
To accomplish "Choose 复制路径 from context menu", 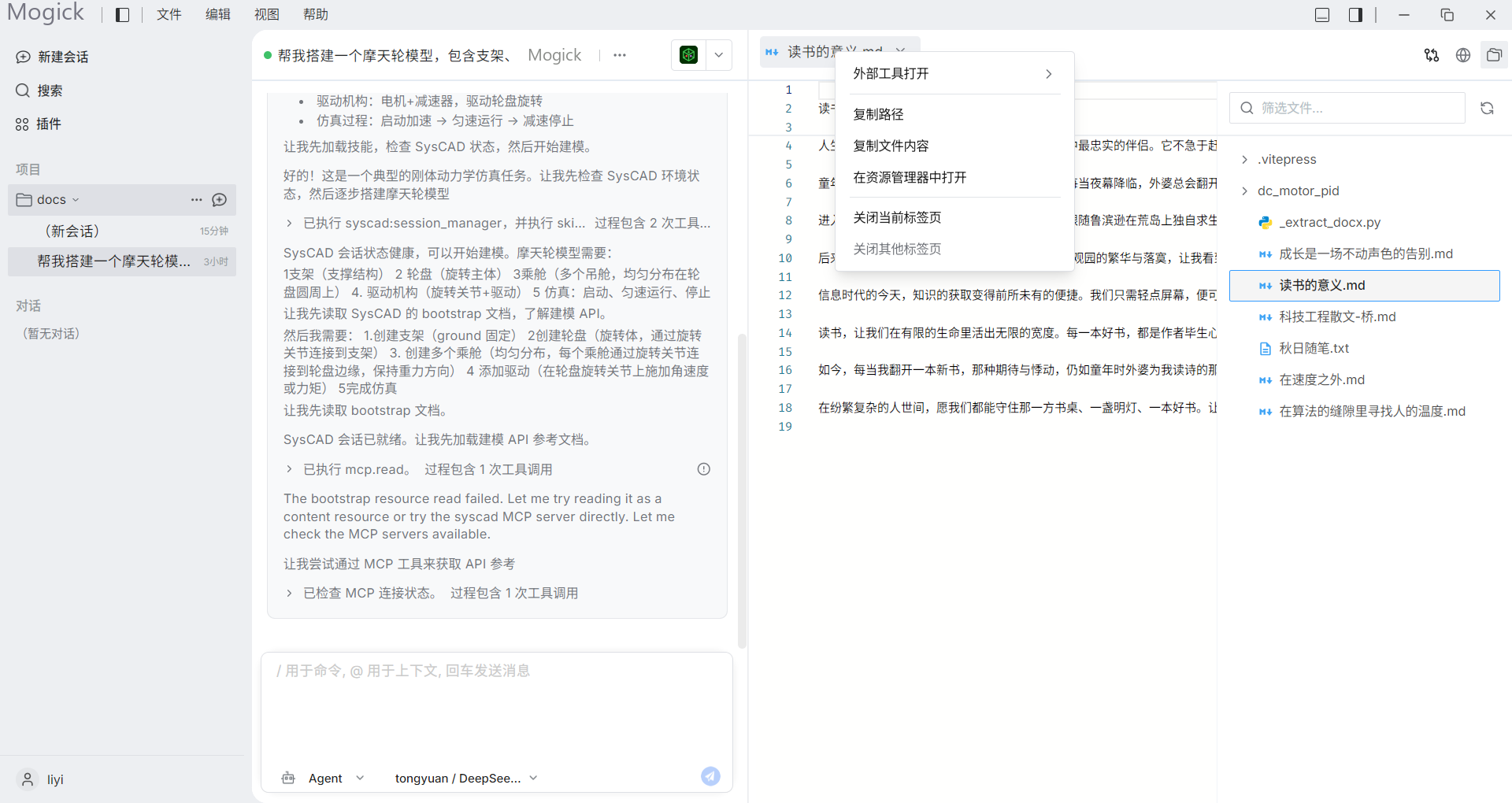I will click(954, 114).
